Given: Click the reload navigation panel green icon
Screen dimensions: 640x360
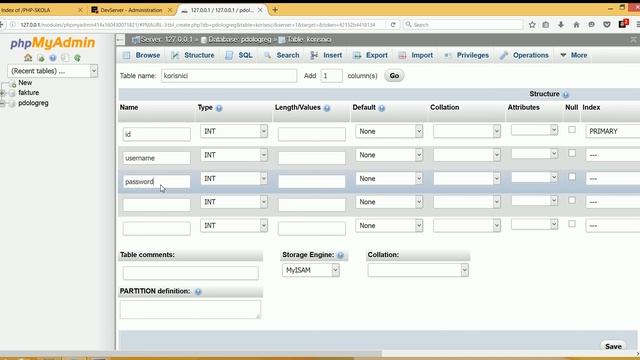Looking at the screenshot, I should [x=77, y=58].
